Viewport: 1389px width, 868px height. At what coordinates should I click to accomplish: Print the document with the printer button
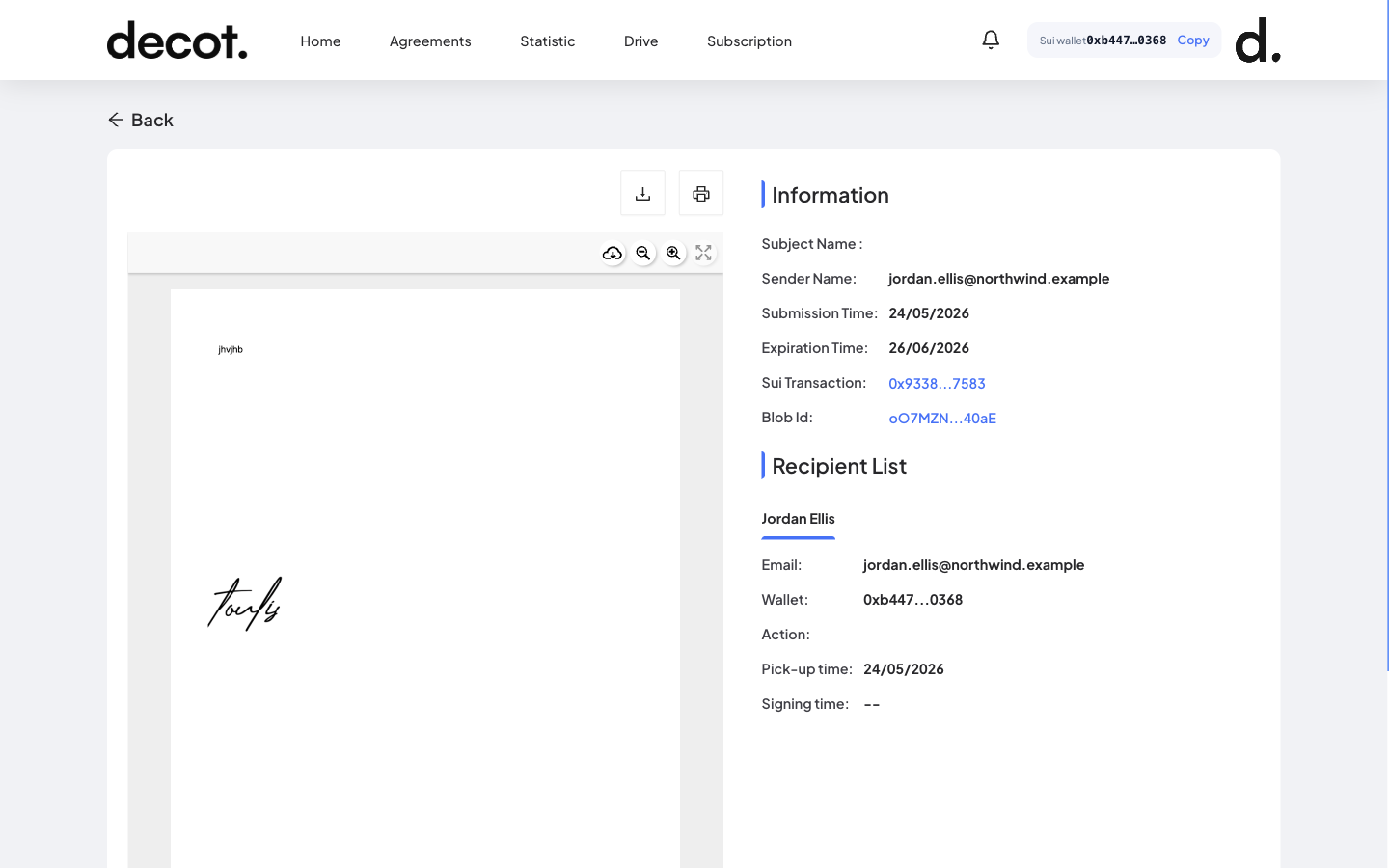click(x=701, y=193)
